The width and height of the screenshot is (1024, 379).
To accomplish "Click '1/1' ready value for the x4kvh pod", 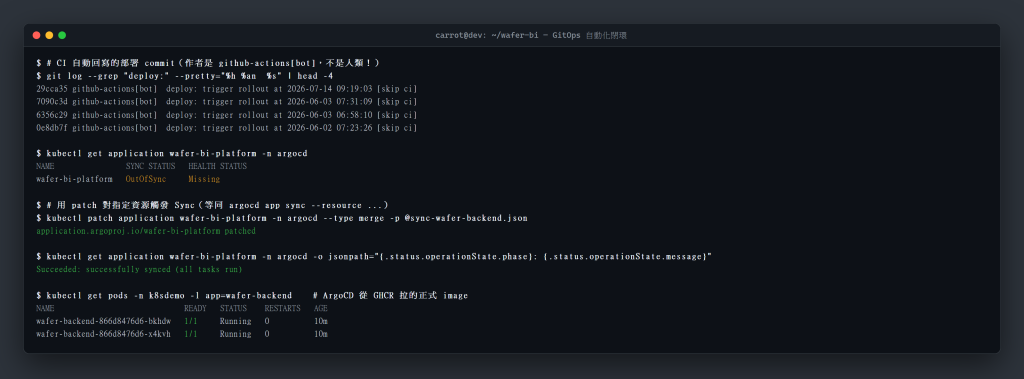I will pyautogui.click(x=191, y=335).
